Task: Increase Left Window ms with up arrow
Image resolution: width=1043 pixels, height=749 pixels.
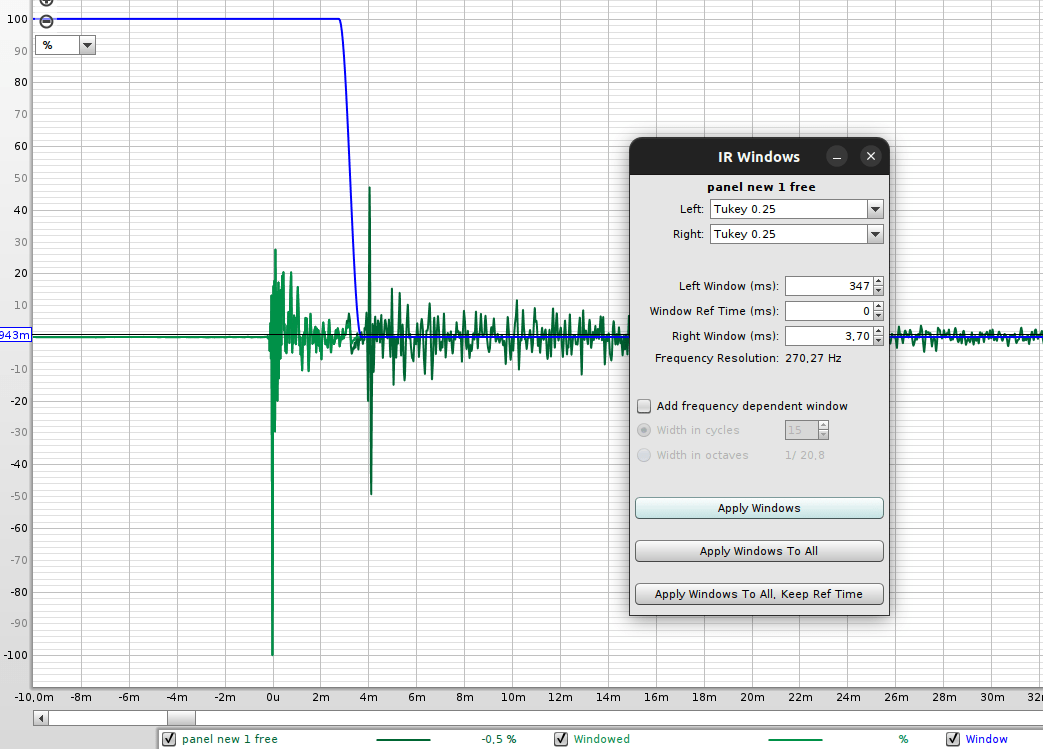Action: pyautogui.click(x=879, y=281)
